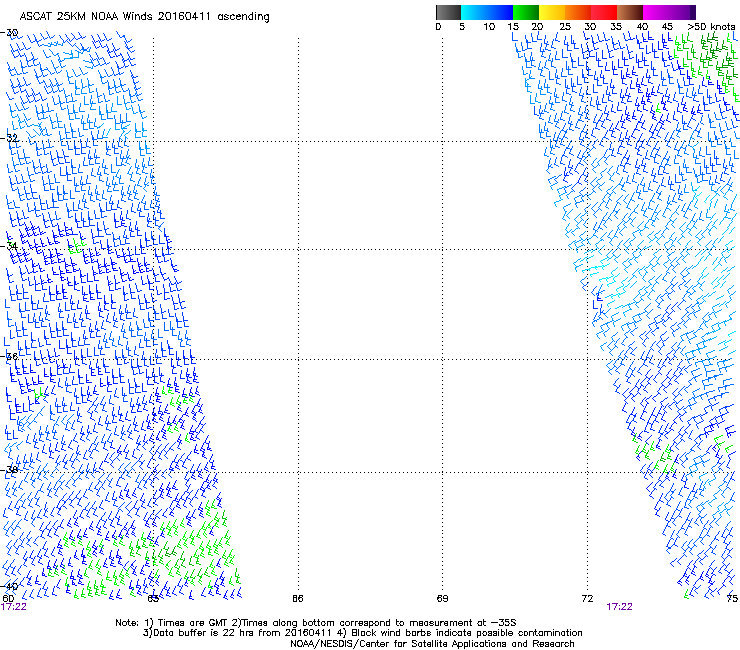This screenshot has height=650, width=740.
Task: Click the legend label '45'
Action: click(667, 27)
